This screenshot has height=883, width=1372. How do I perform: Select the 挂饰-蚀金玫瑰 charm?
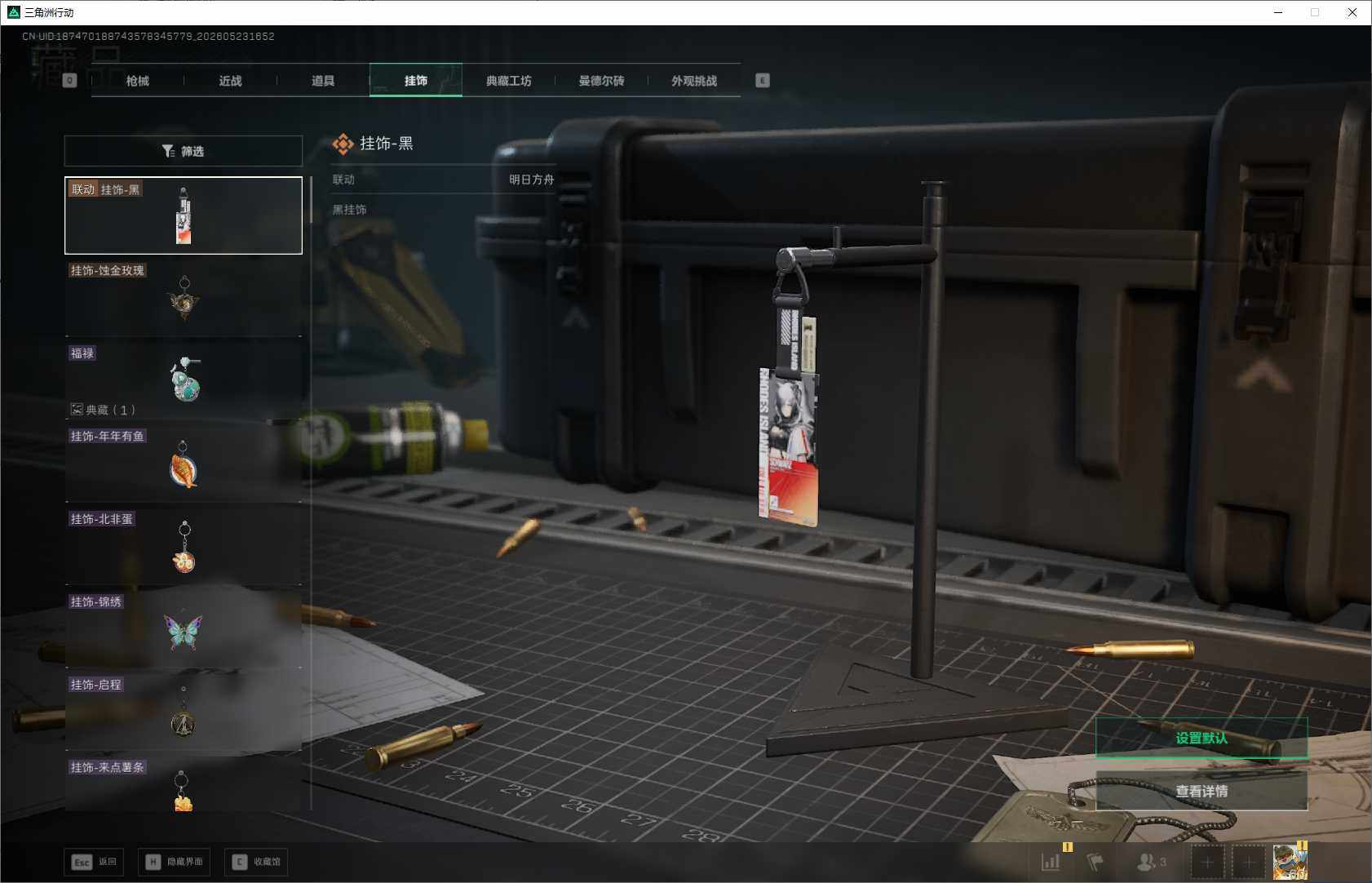click(184, 298)
